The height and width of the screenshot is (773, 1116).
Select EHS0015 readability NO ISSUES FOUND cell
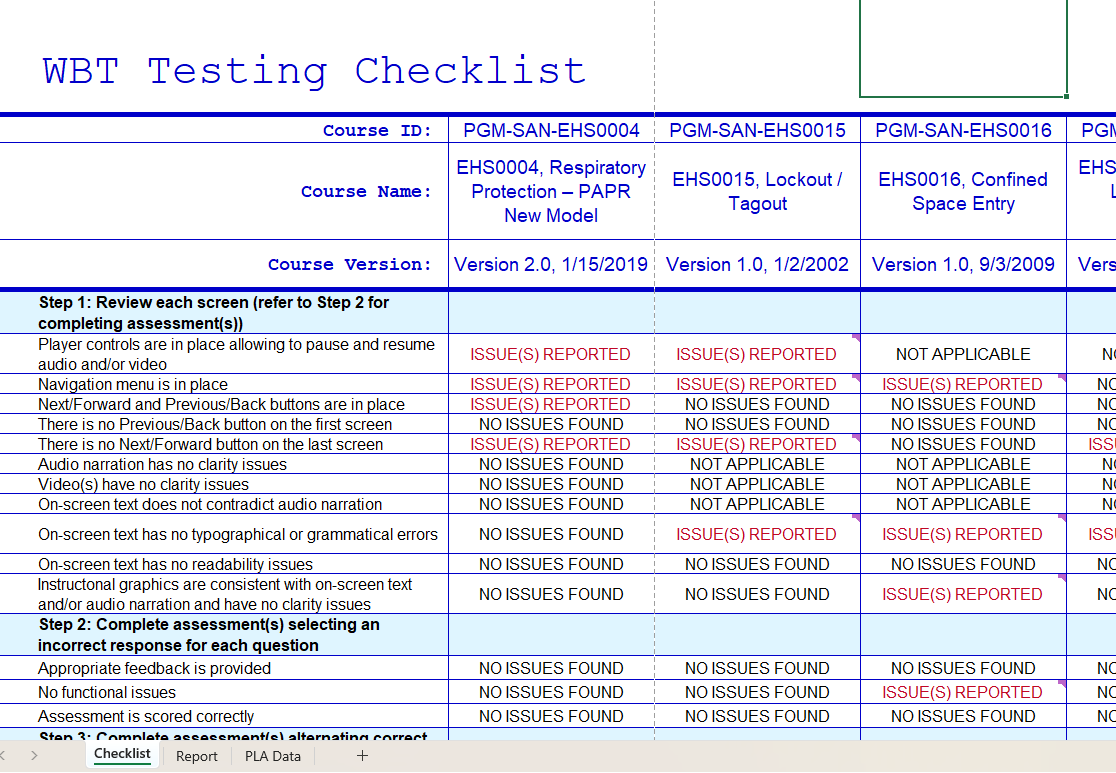tap(757, 564)
